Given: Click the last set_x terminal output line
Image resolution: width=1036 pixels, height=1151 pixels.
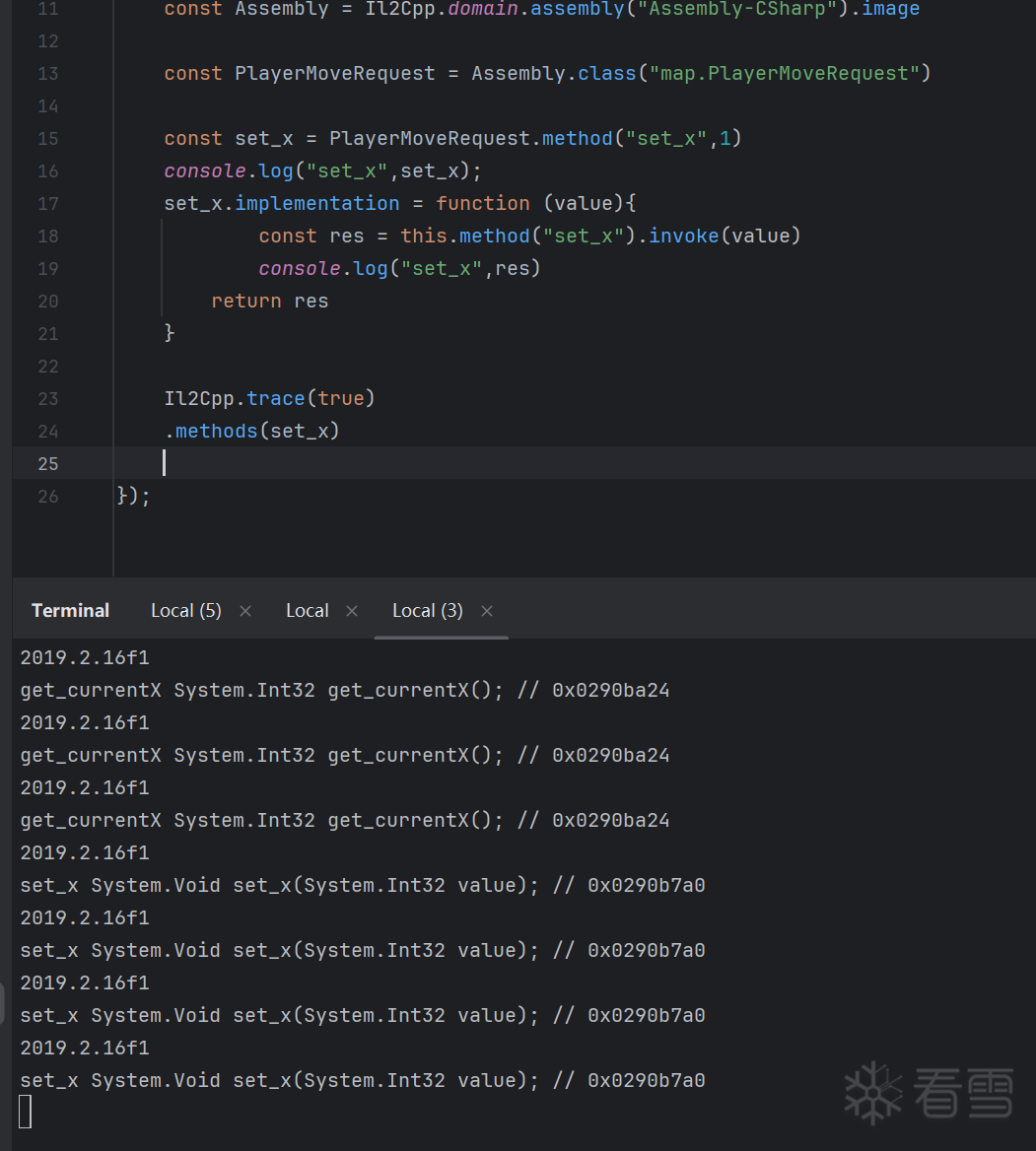Looking at the screenshot, I should (362, 1080).
